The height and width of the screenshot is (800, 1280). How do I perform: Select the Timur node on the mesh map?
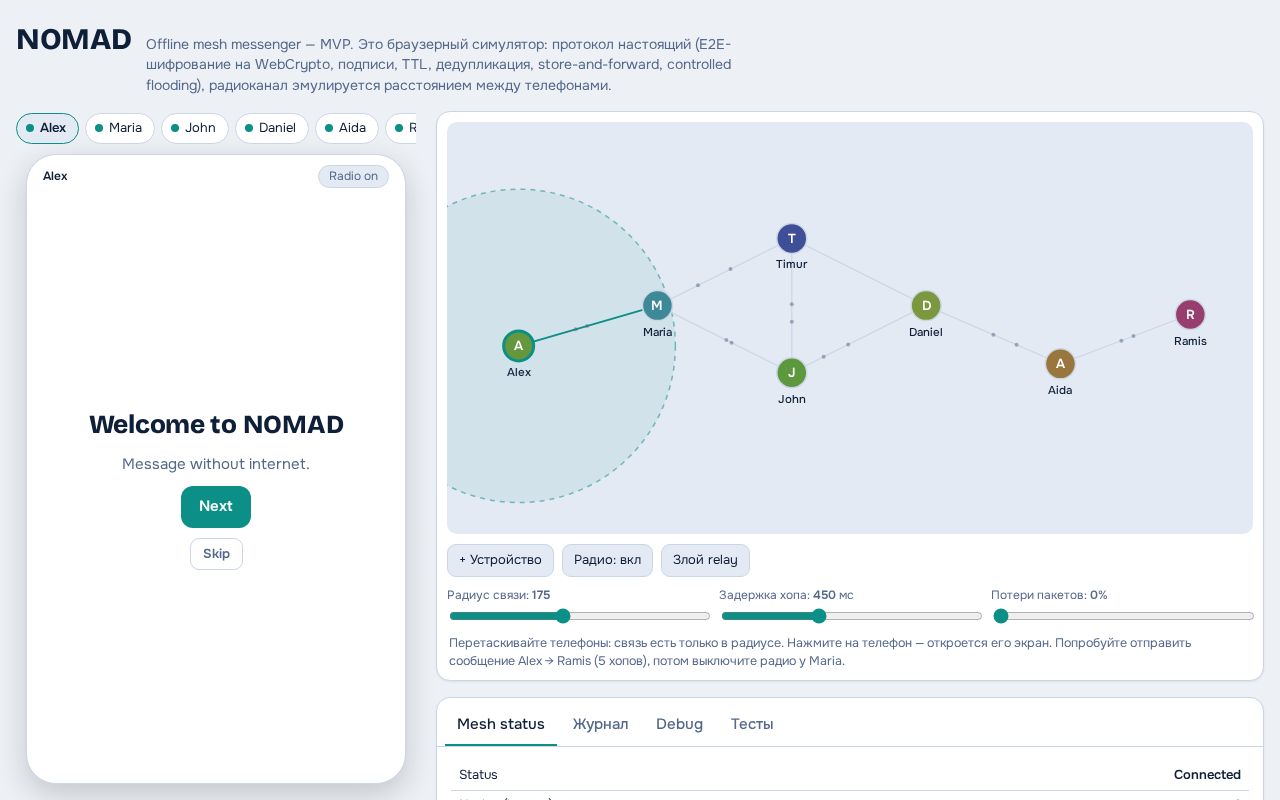point(791,238)
